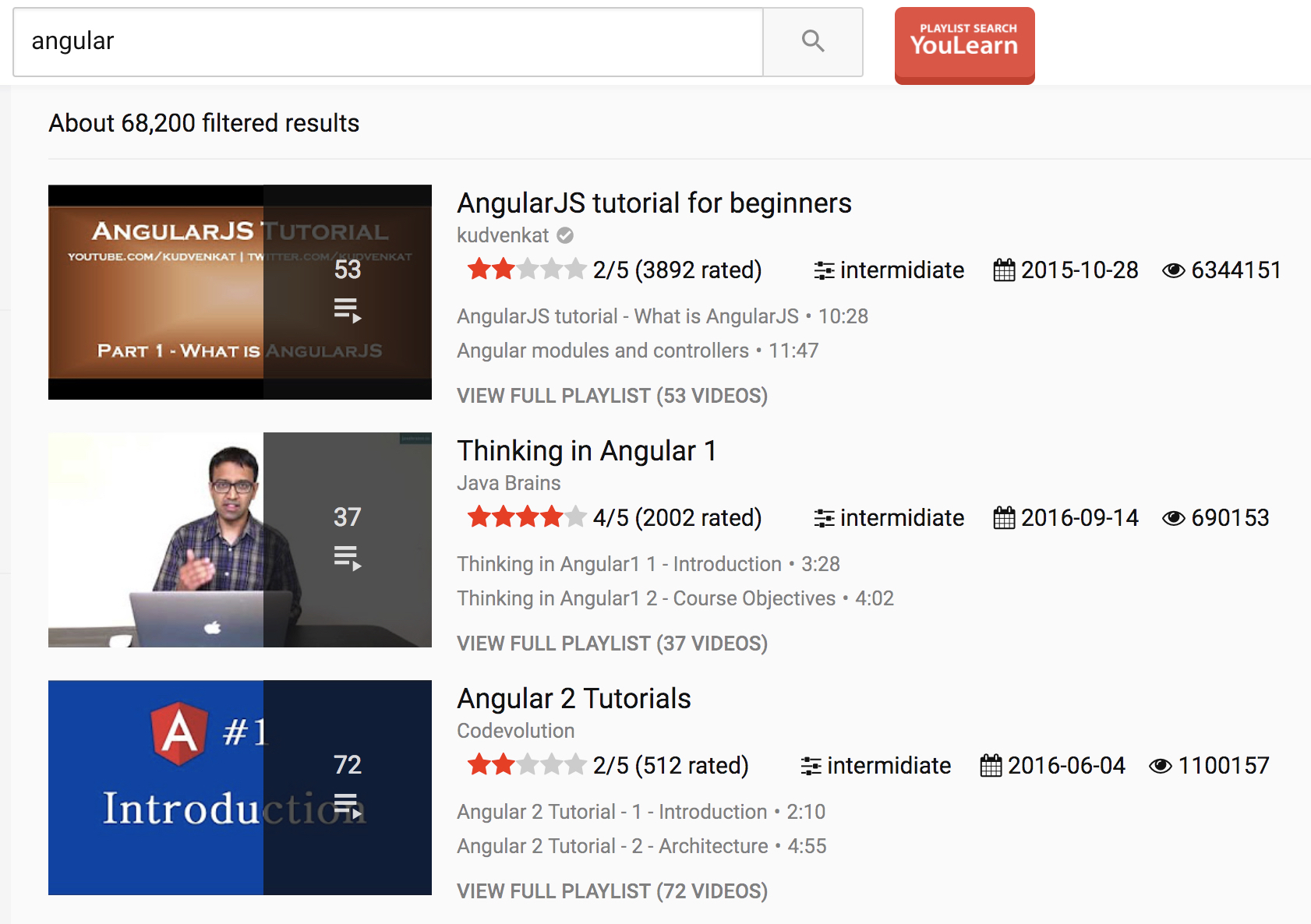
Task: Click the calendar icon next to 2015-10-28
Action: (x=1004, y=270)
